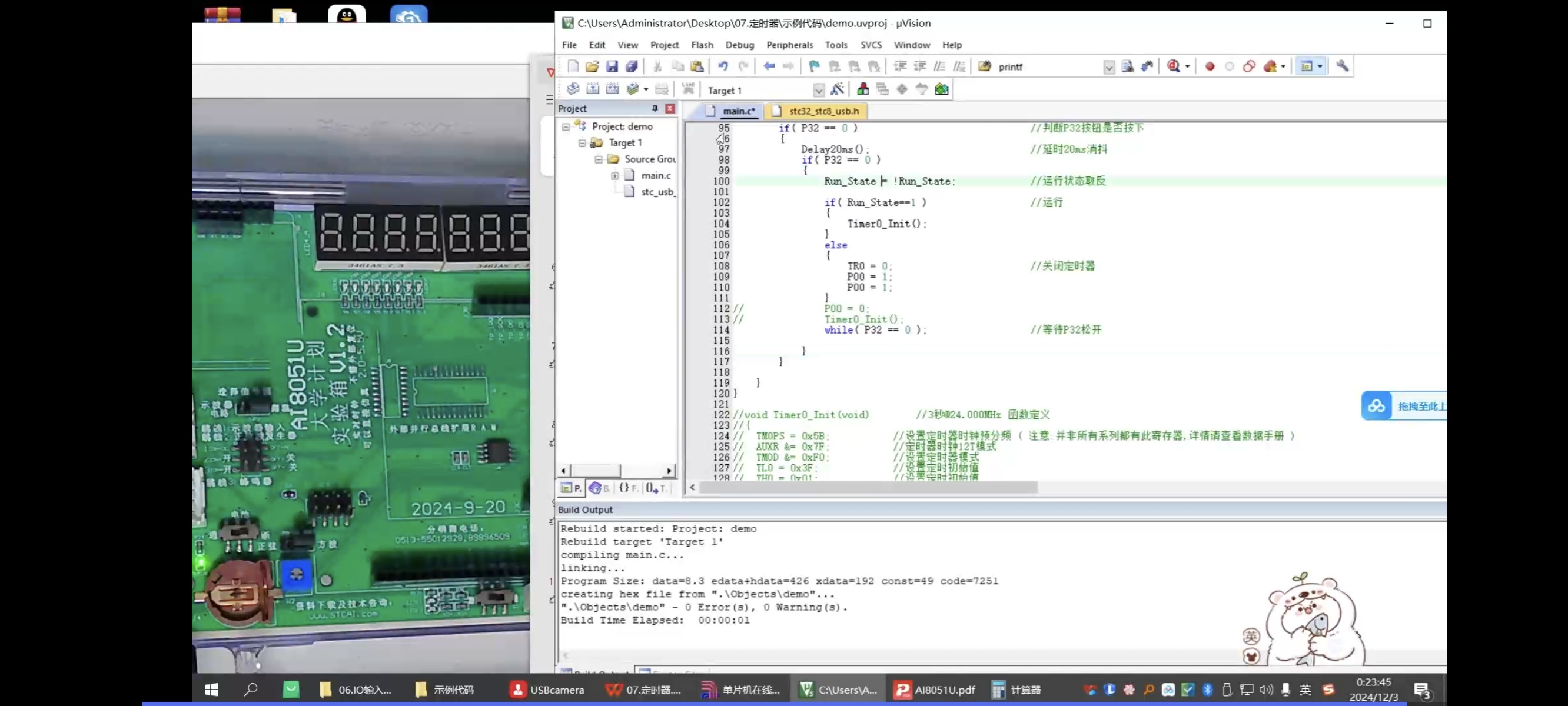The image size is (1568, 706).
Task: Open the Target 1 dropdown list
Action: (818, 91)
